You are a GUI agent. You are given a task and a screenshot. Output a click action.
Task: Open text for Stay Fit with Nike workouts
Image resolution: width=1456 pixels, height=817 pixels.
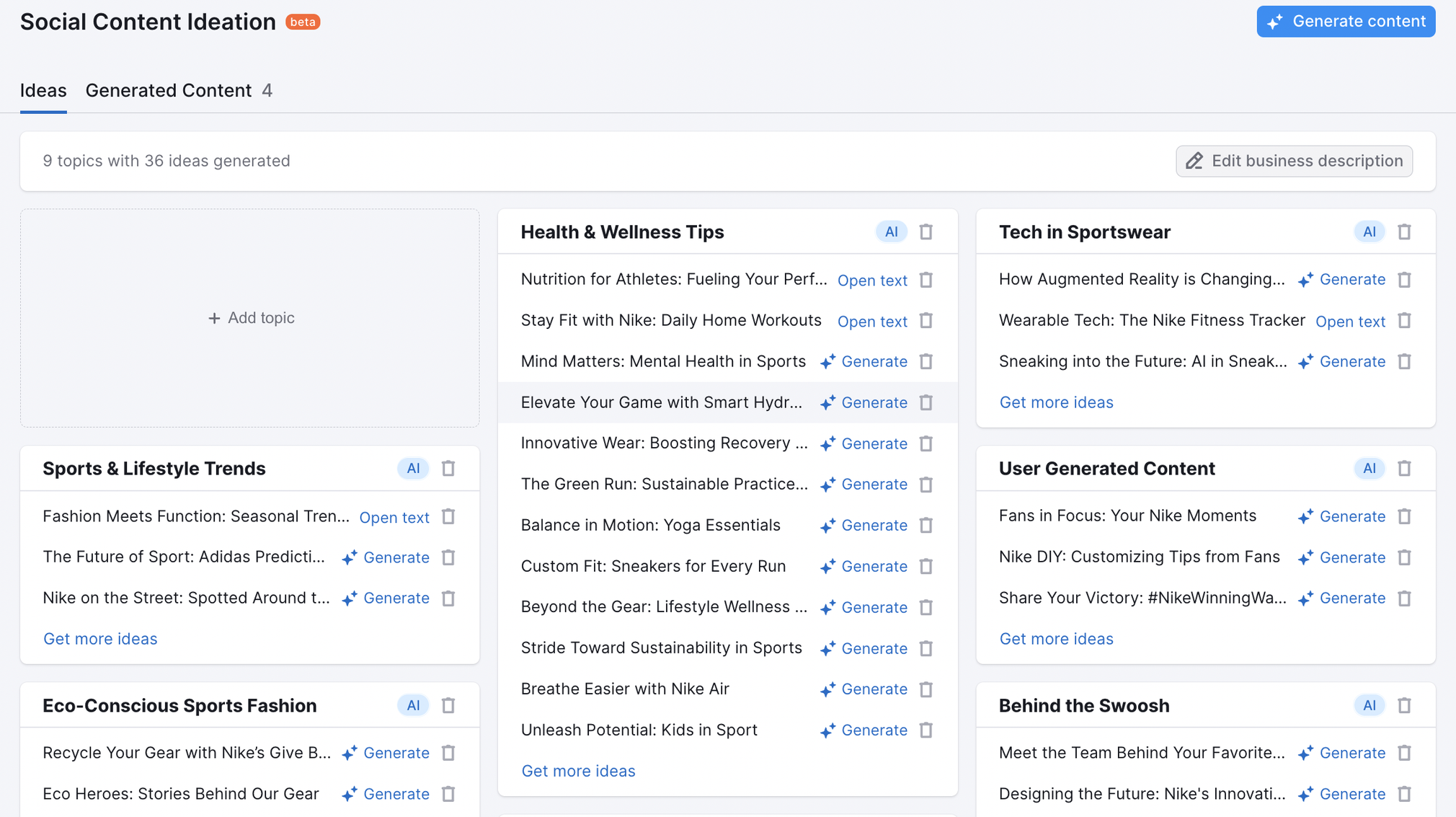(x=872, y=322)
